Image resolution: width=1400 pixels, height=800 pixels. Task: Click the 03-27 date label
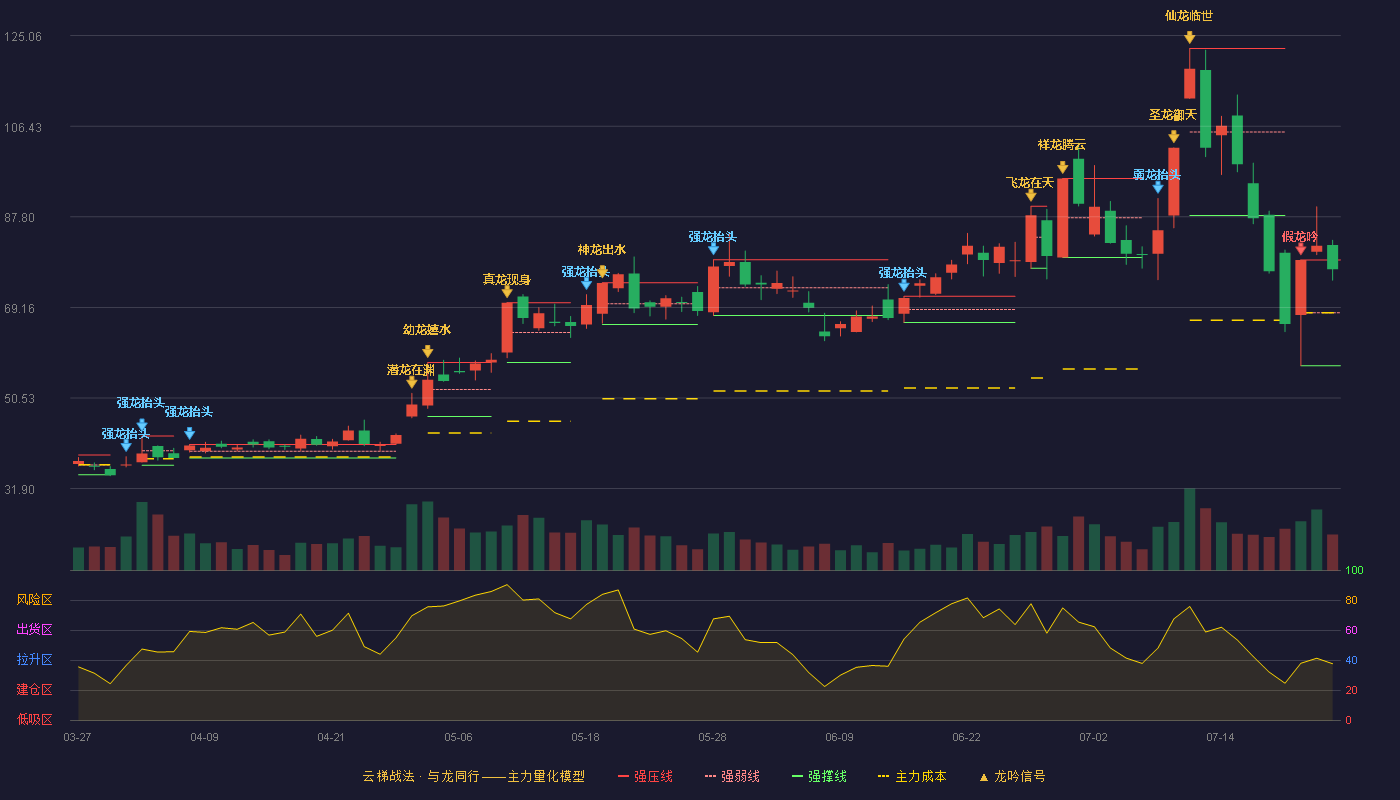click(x=77, y=737)
